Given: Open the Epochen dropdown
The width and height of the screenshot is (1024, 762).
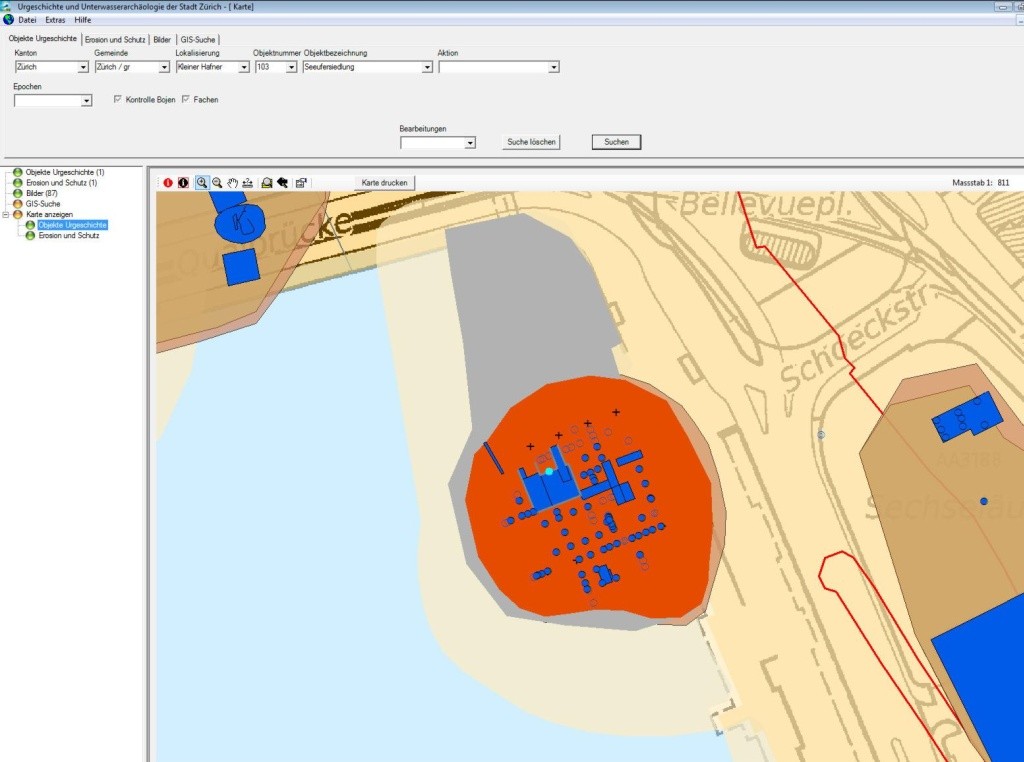Looking at the screenshot, I should (x=86, y=101).
